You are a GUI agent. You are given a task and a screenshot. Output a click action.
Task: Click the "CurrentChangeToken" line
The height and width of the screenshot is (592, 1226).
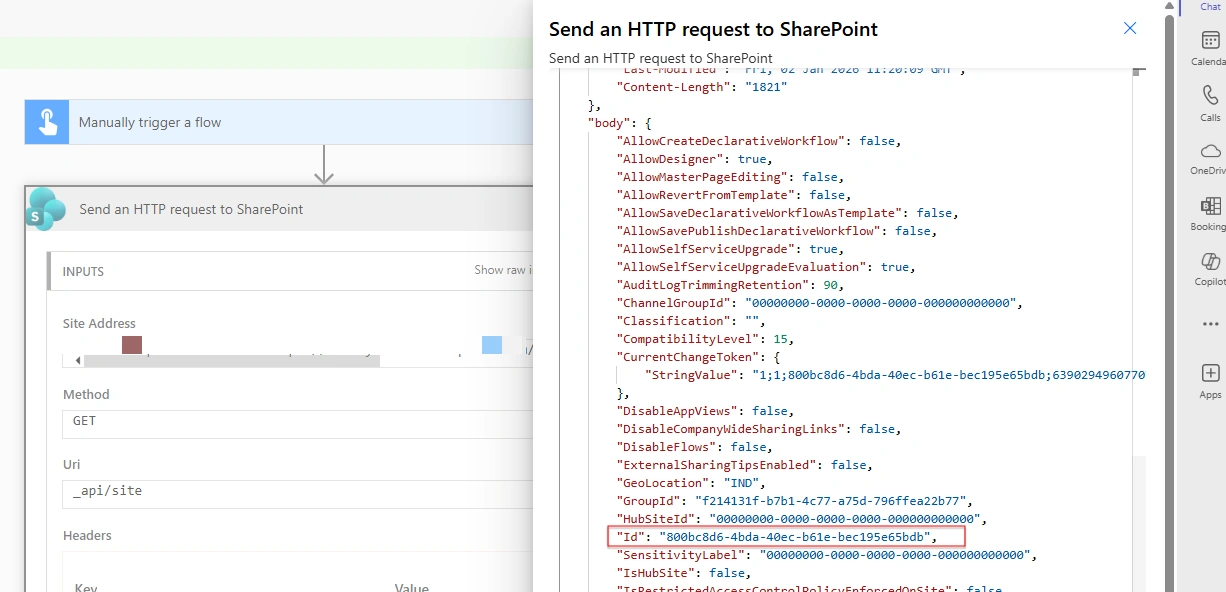point(696,357)
